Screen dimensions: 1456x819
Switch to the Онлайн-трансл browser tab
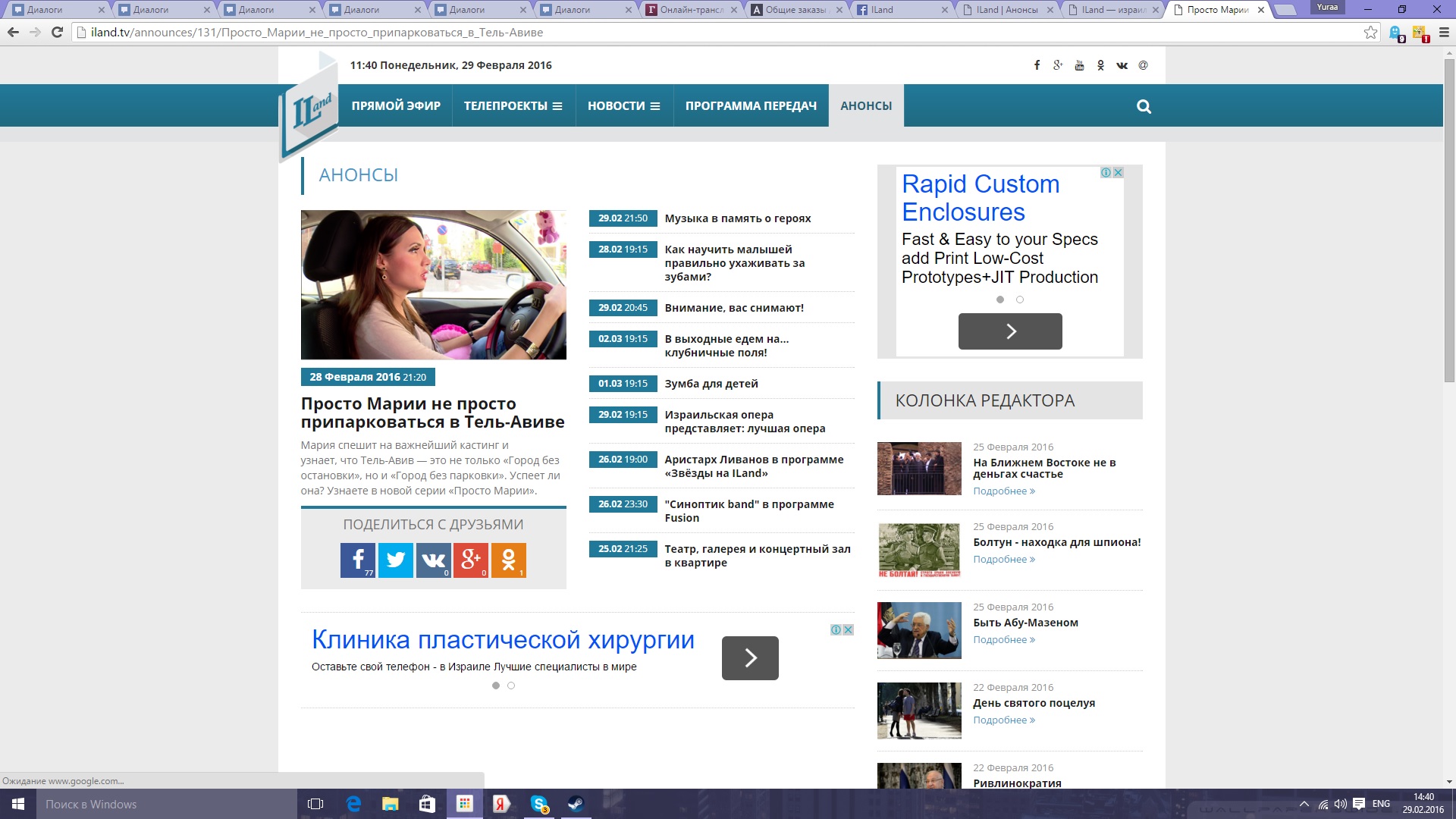click(x=689, y=10)
